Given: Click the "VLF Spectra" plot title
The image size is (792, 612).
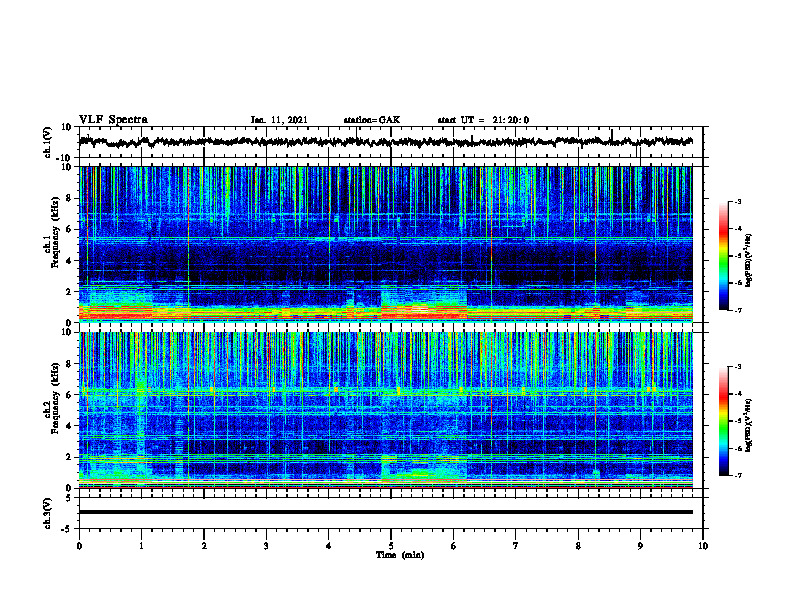Looking at the screenshot, I should coord(113,120).
